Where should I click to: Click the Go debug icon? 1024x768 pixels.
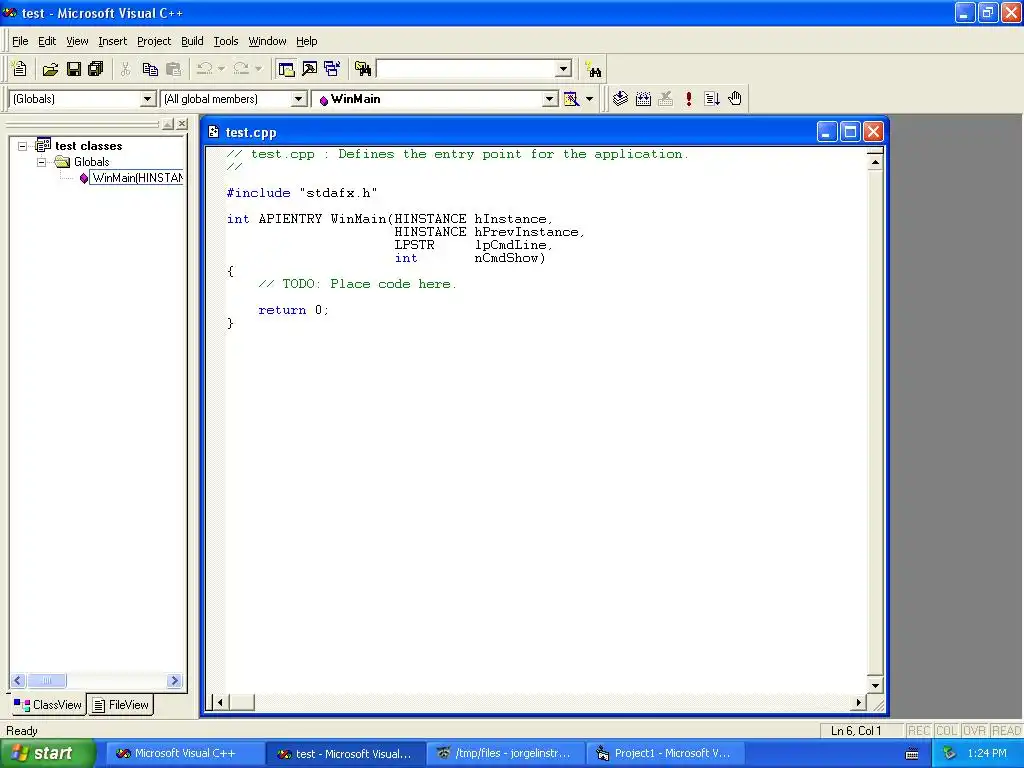click(x=712, y=99)
